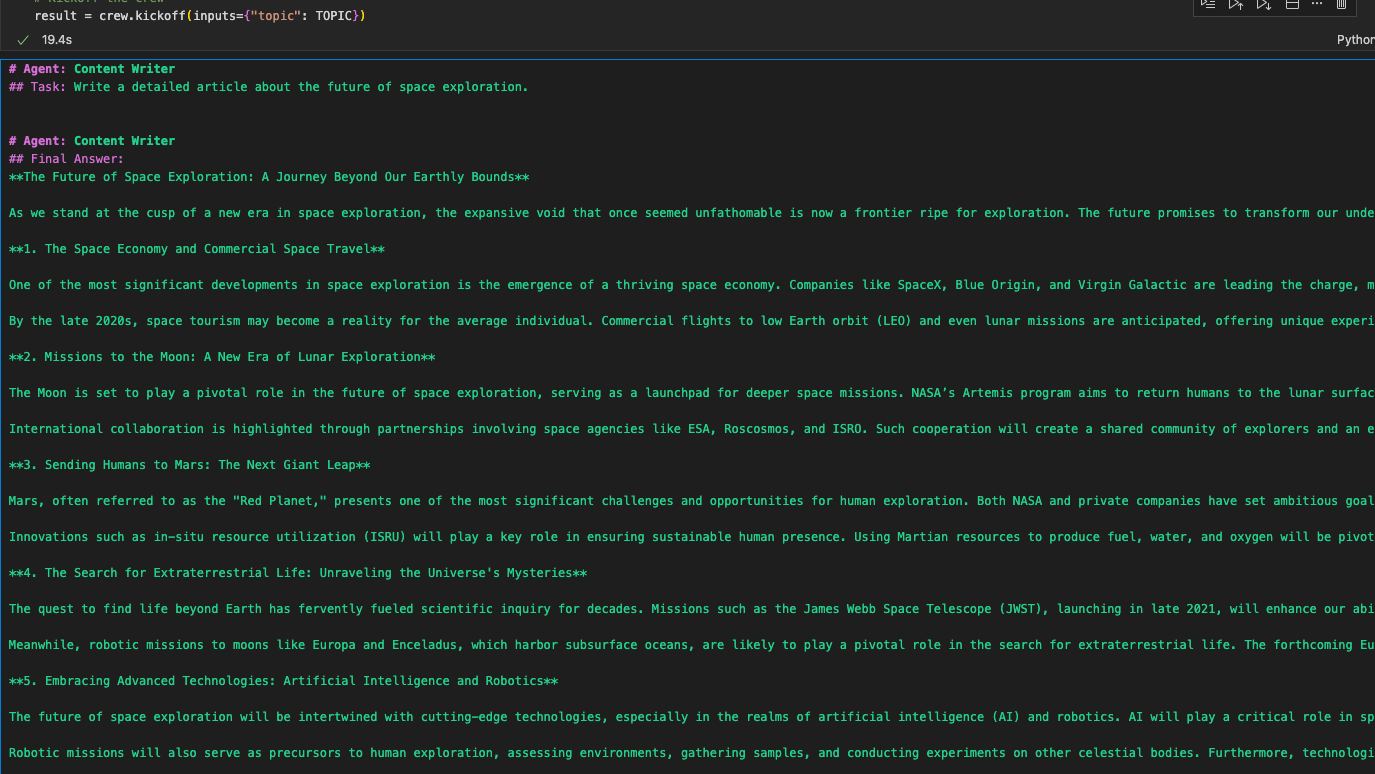Open the cell's More Actions ellipsis menu
This screenshot has width=1375, height=774.
point(1317,5)
